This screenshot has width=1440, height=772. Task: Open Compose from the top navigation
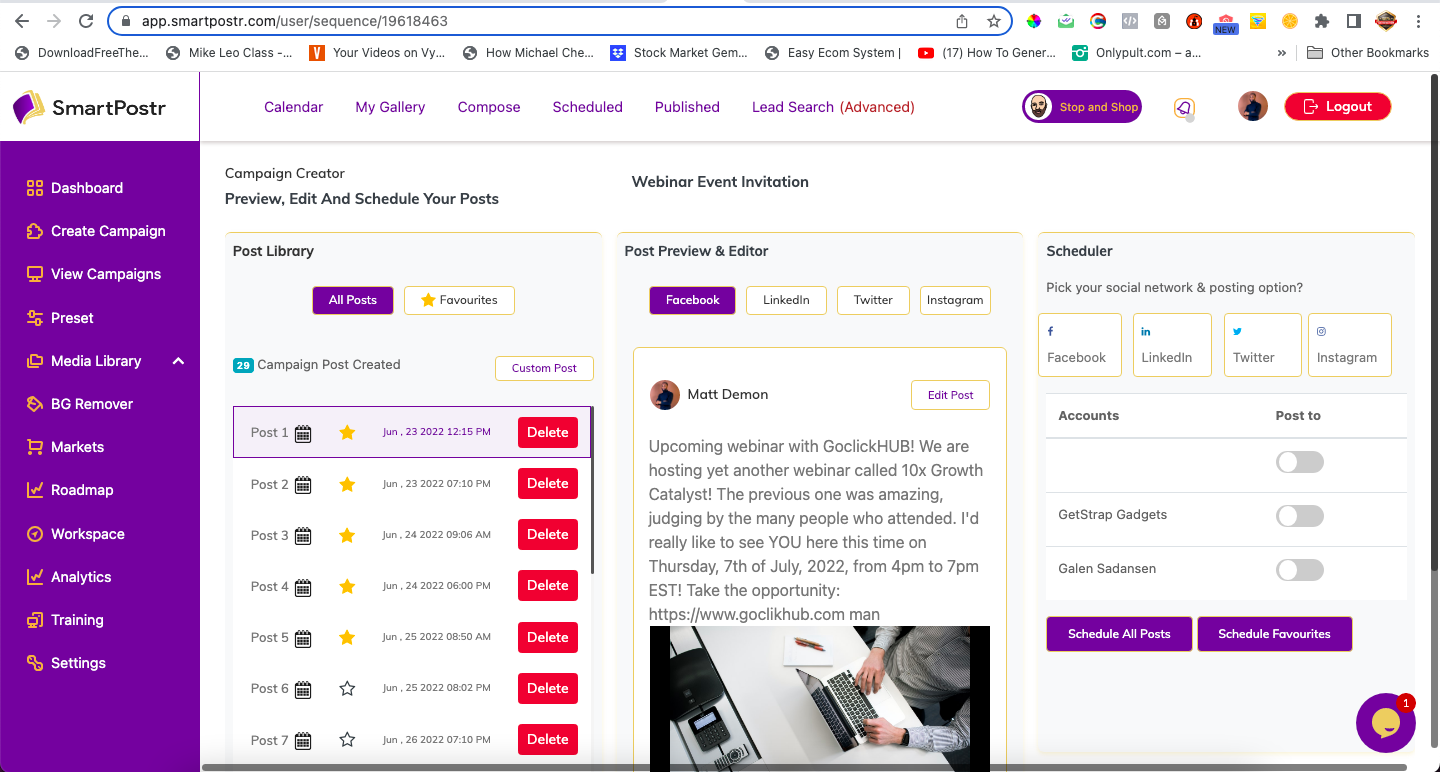[489, 107]
